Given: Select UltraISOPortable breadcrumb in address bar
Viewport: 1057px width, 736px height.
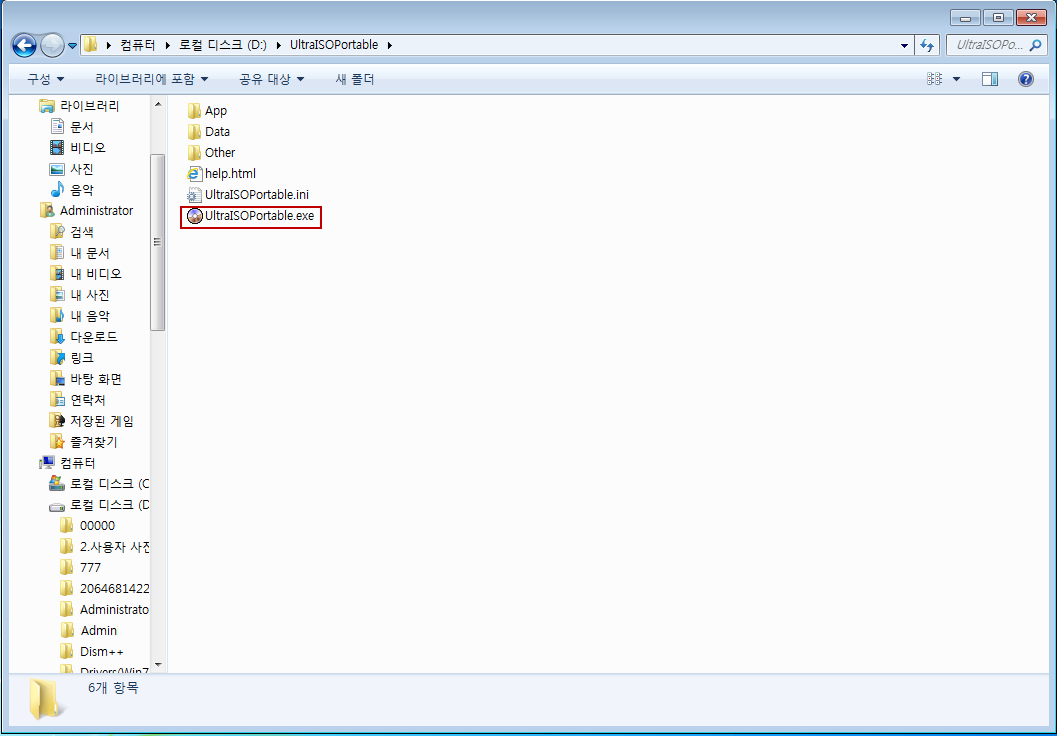Looking at the screenshot, I should pyautogui.click(x=334, y=45).
